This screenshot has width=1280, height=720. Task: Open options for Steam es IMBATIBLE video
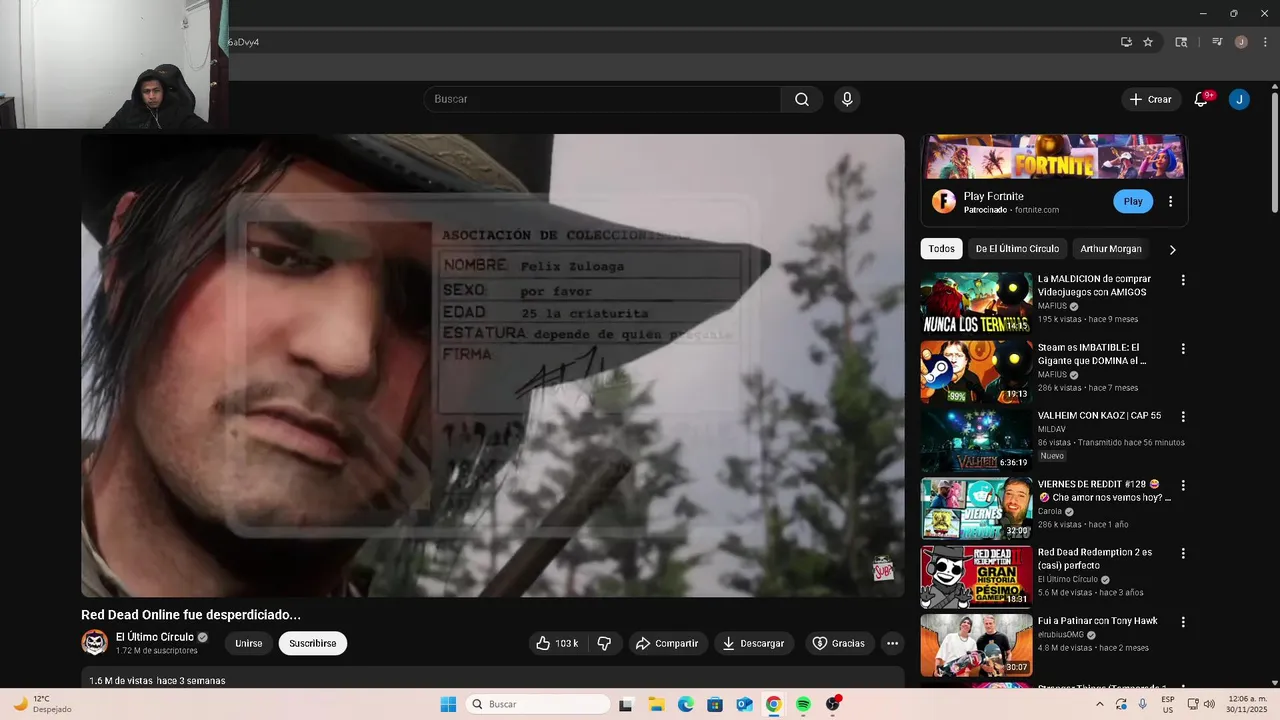(x=1183, y=349)
